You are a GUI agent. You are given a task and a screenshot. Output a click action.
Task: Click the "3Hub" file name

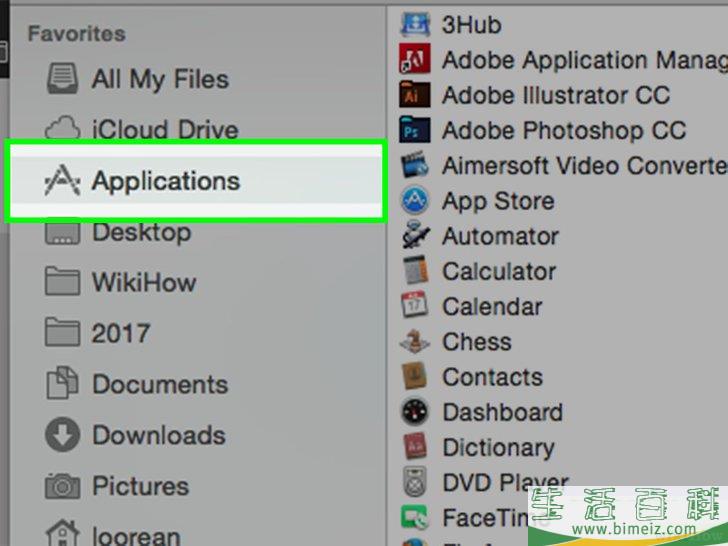click(472, 25)
